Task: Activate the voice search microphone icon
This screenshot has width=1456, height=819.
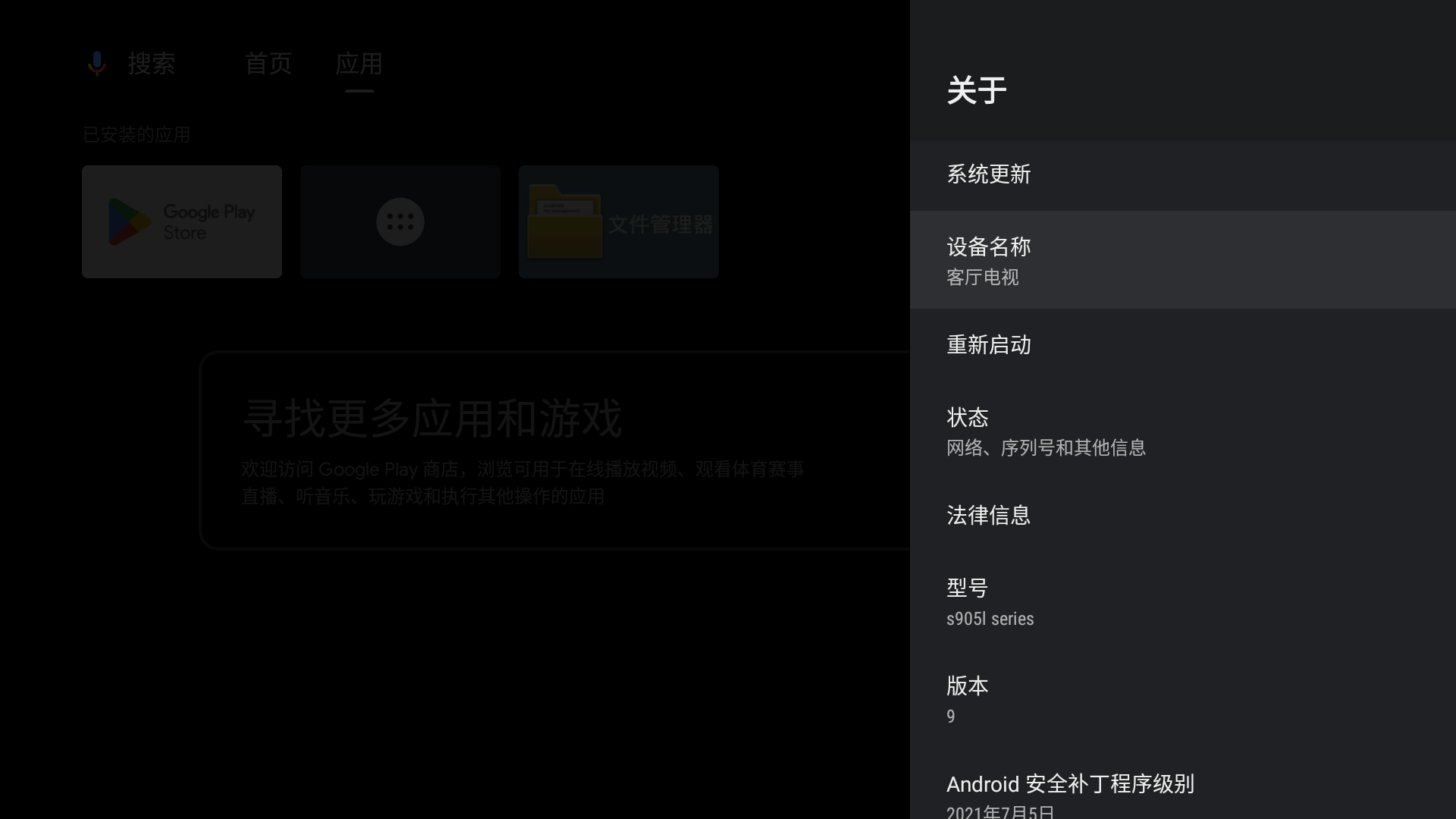Action: [97, 63]
